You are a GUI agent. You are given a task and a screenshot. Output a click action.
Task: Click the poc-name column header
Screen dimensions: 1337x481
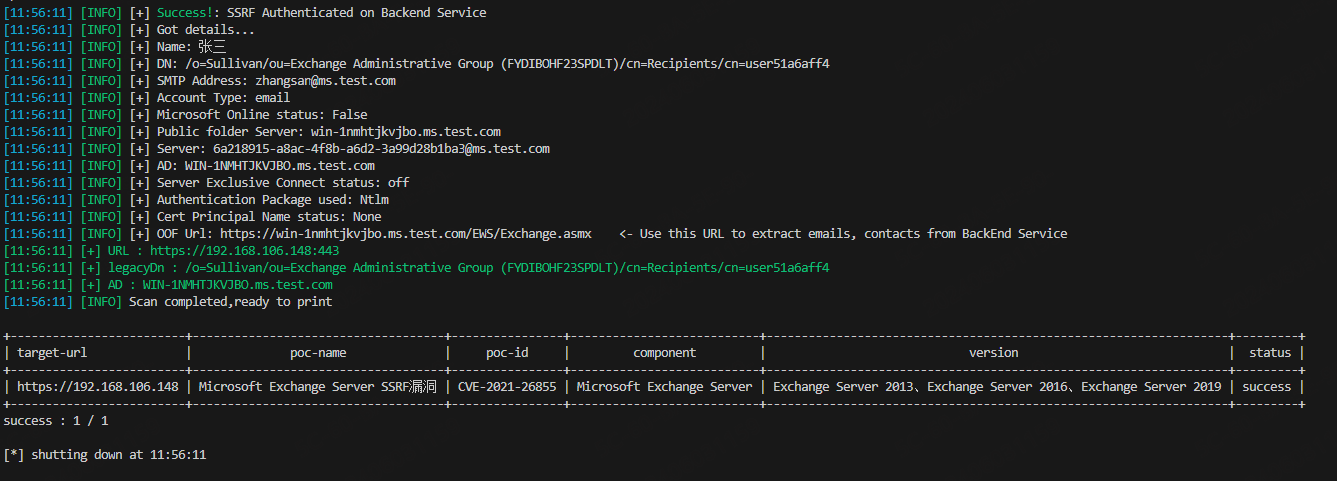coord(318,353)
